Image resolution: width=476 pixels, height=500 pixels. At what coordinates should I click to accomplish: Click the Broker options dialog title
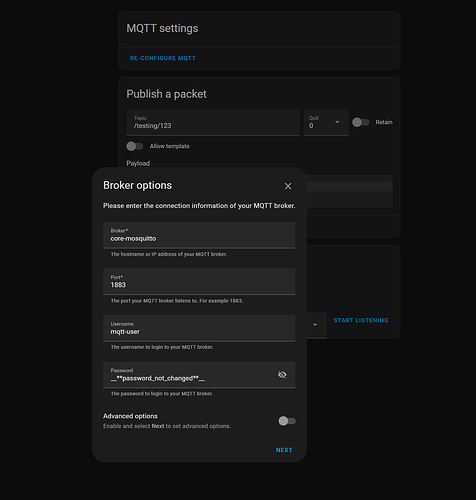pos(137,185)
